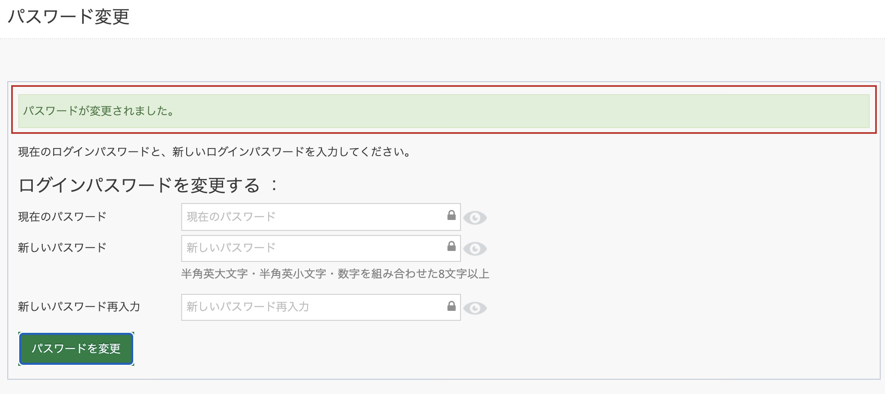This screenshot has height=394, width=885.
Task: Show the current password using the eye icon
Action: 475,218
